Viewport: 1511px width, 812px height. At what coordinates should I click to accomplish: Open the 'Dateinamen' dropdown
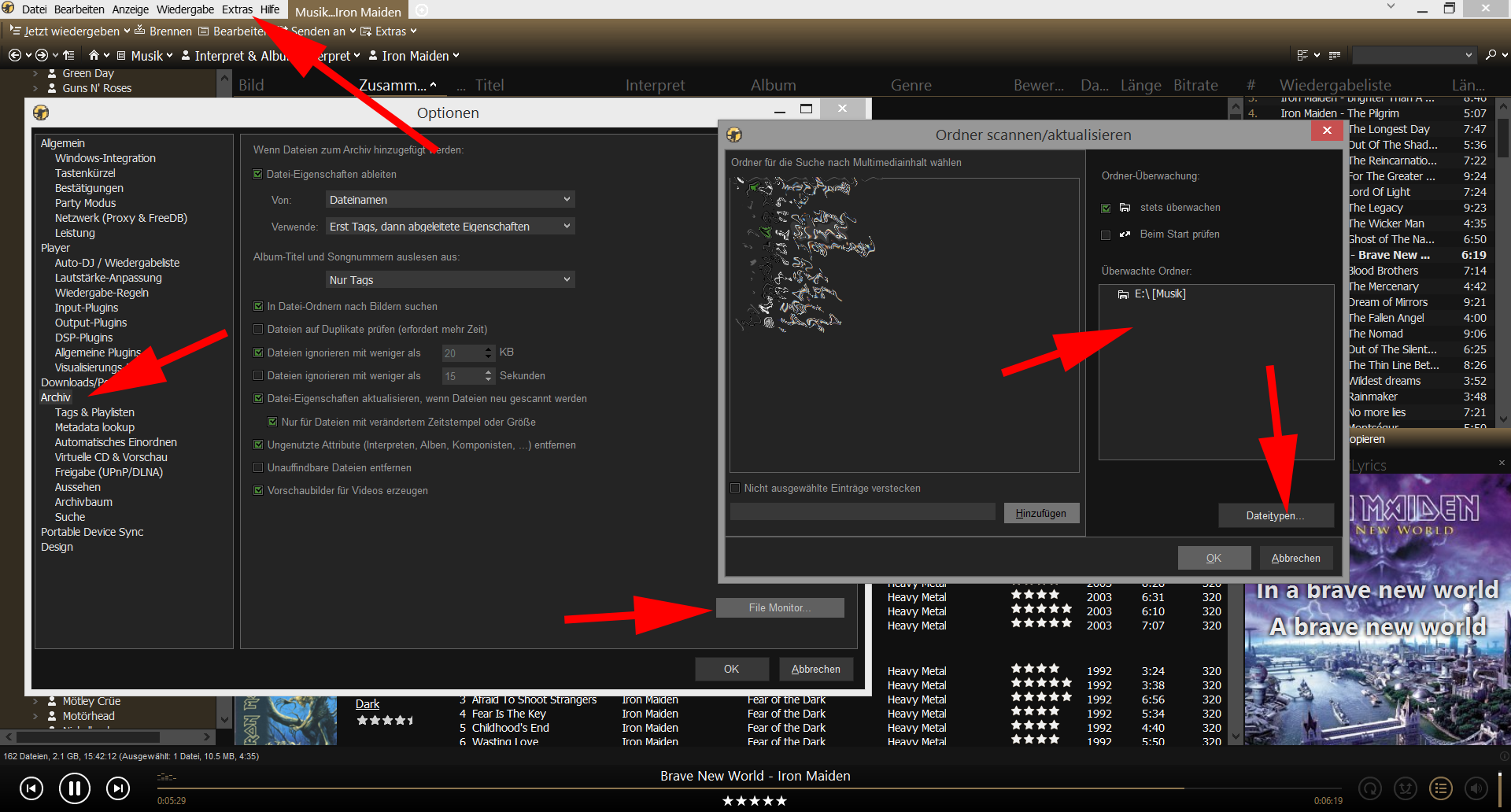(449, 200)
